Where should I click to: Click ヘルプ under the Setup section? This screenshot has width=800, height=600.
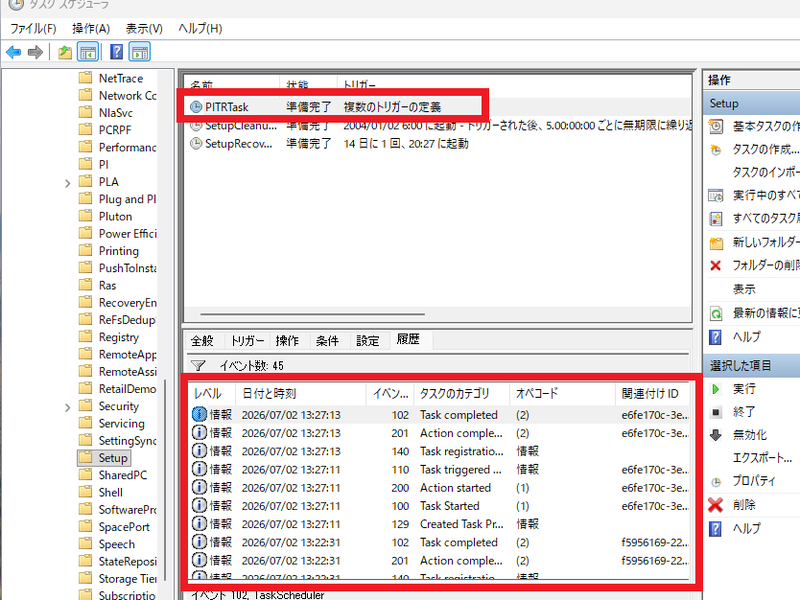coord(746,337)
